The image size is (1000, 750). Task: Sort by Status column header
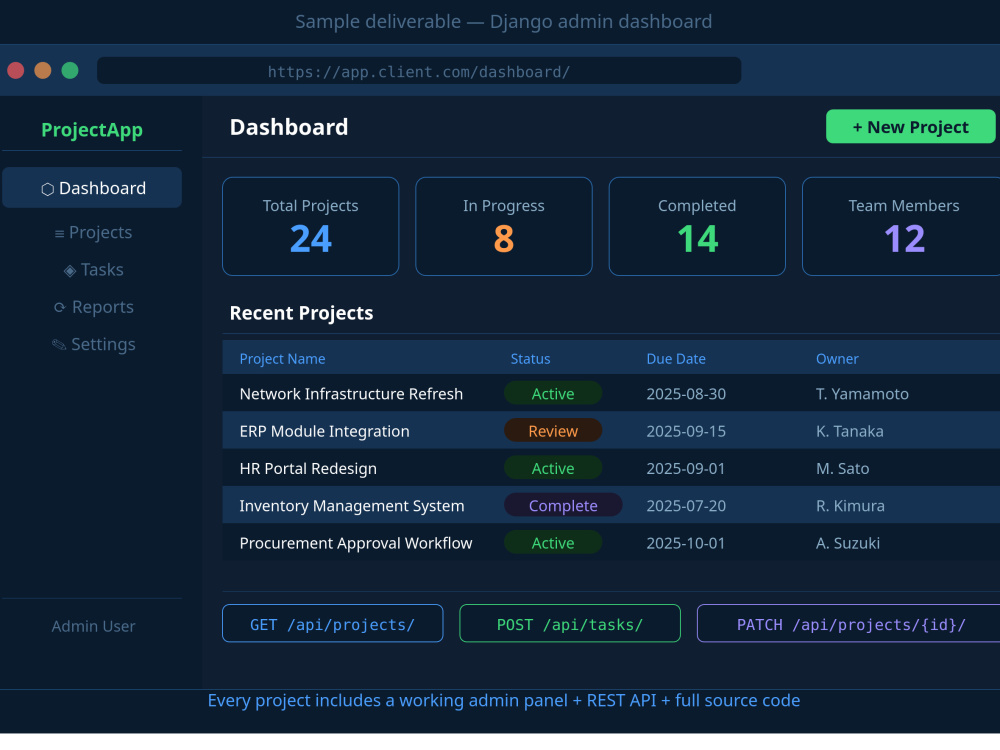(530, 359)
